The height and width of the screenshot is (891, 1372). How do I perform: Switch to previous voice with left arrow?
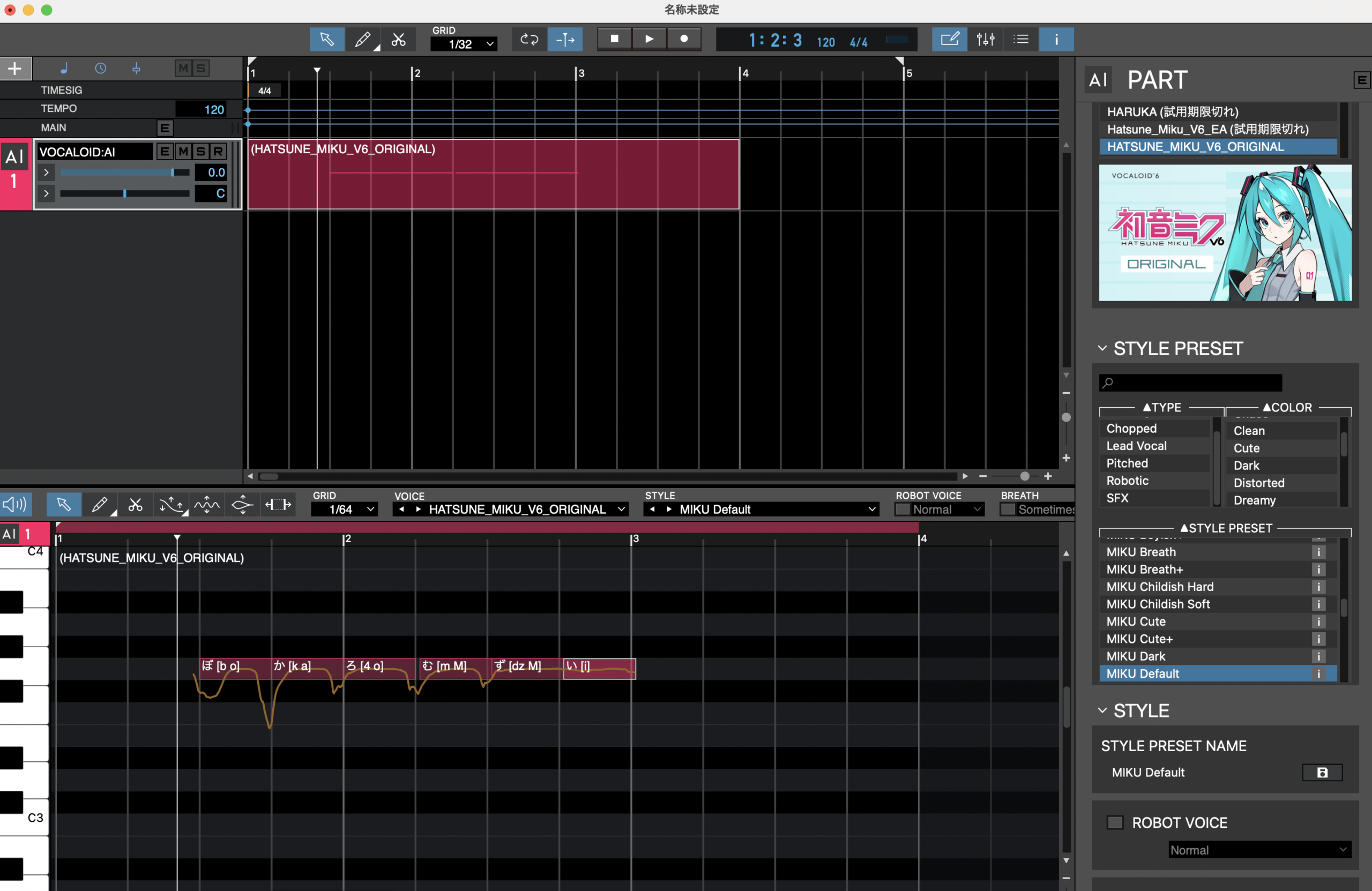(x=401, y=510)
